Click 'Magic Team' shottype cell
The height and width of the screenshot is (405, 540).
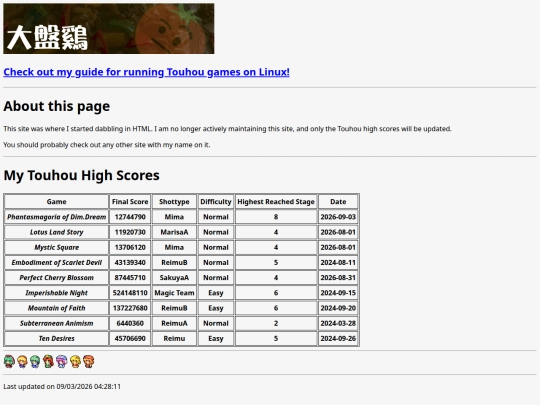(x=174, y=293)
